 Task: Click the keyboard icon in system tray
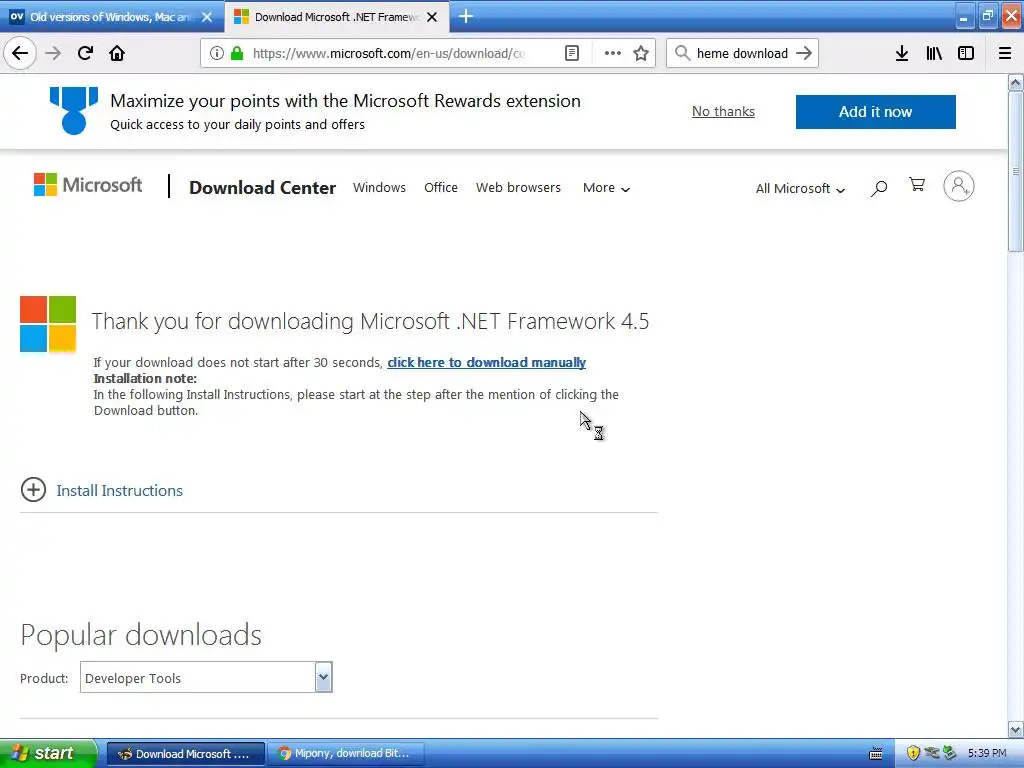[876, 754]
